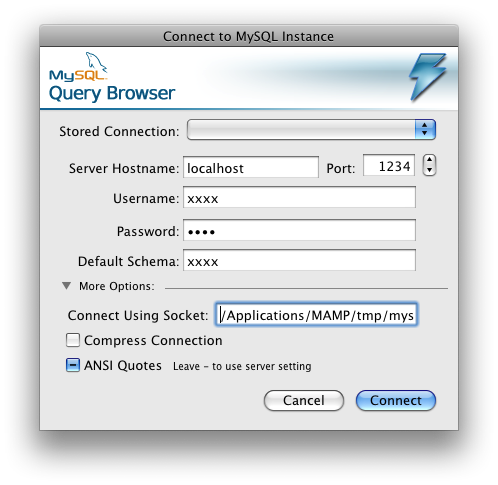Click the 'Query Browser' heading text
The image size is (498, 485).
112,93
